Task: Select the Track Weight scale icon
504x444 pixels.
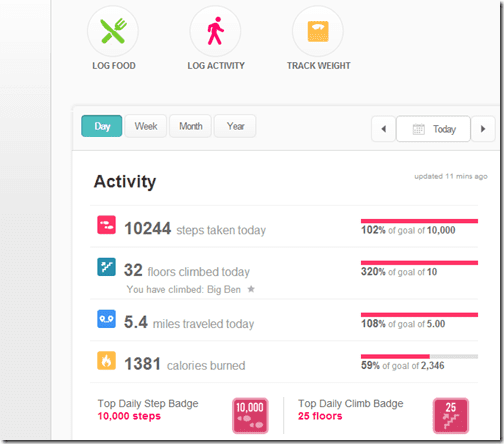Action: pyautogui.click(x=318, y=31)
